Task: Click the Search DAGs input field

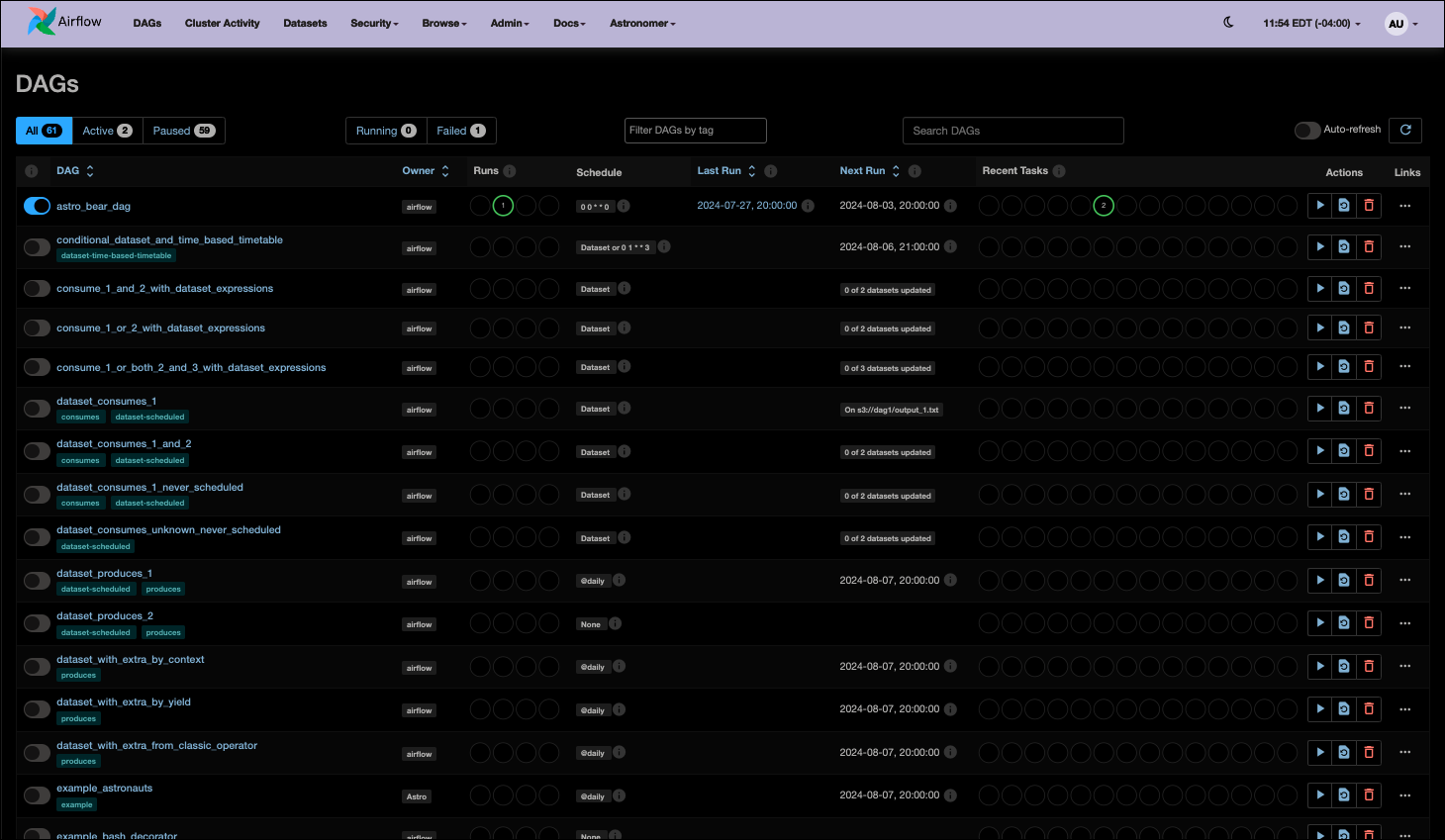Action: pyautogui.click(x=1012, y=130)
